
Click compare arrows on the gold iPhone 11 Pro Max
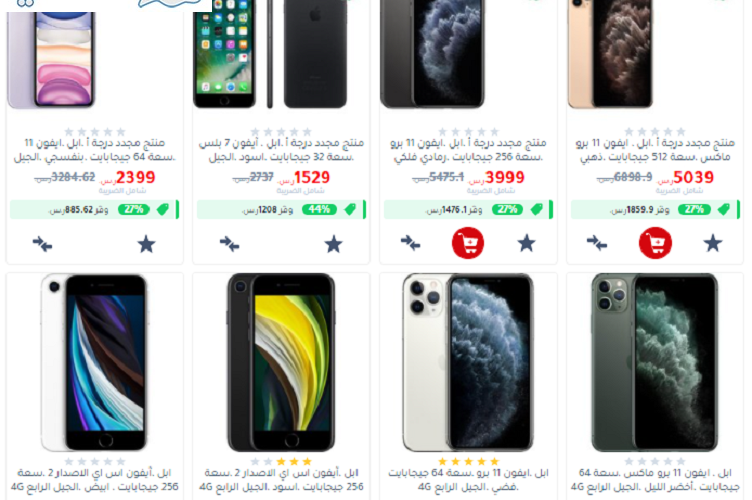[597, 243]
